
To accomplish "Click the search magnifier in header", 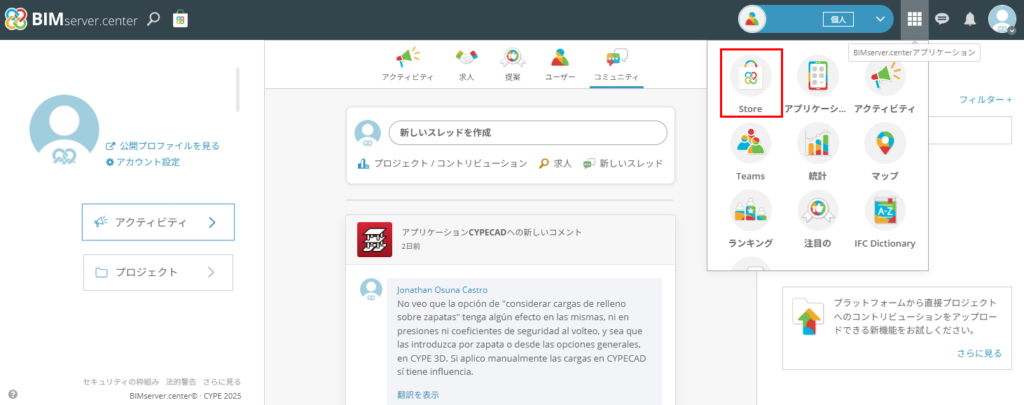I will coord(153,19).
